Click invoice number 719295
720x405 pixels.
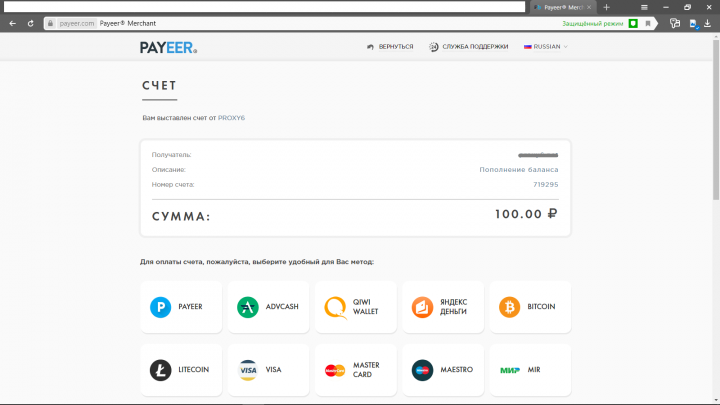[x=546, y=185]
